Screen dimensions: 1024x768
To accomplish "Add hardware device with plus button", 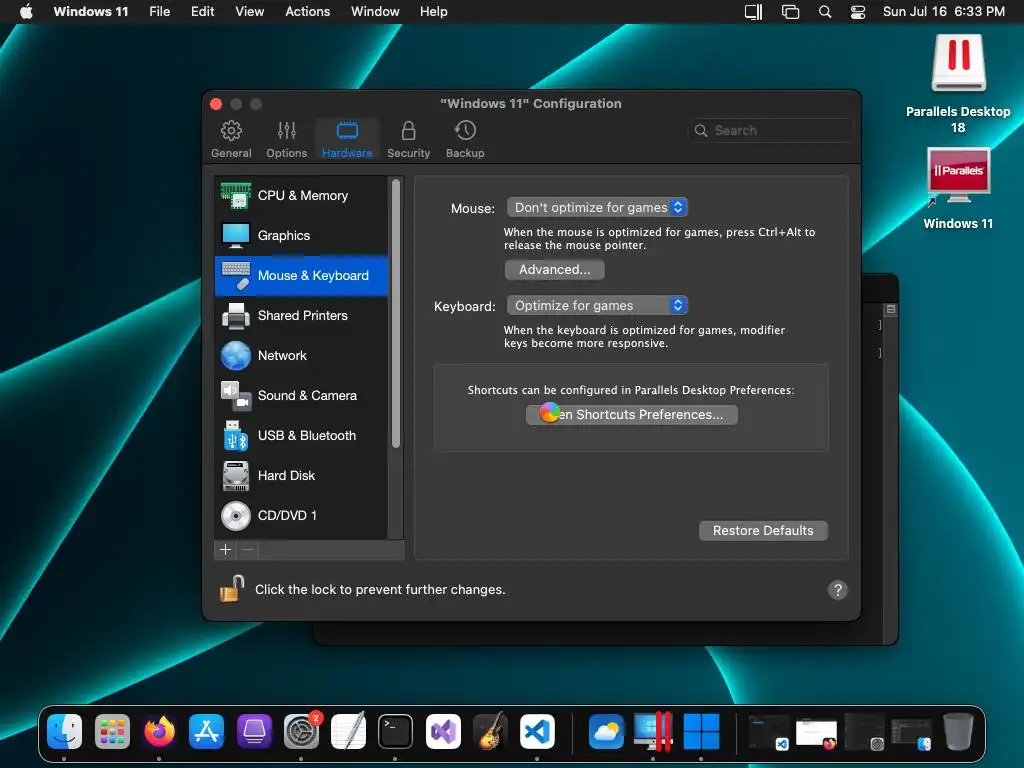I will (x=225, y=550).
